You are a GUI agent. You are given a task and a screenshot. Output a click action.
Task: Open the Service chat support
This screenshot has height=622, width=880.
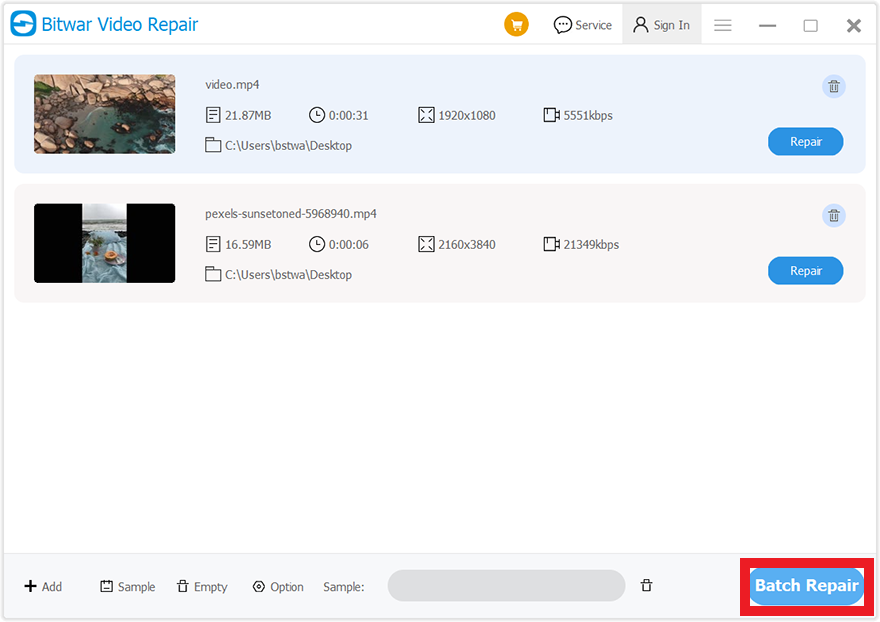click(582, 25)
